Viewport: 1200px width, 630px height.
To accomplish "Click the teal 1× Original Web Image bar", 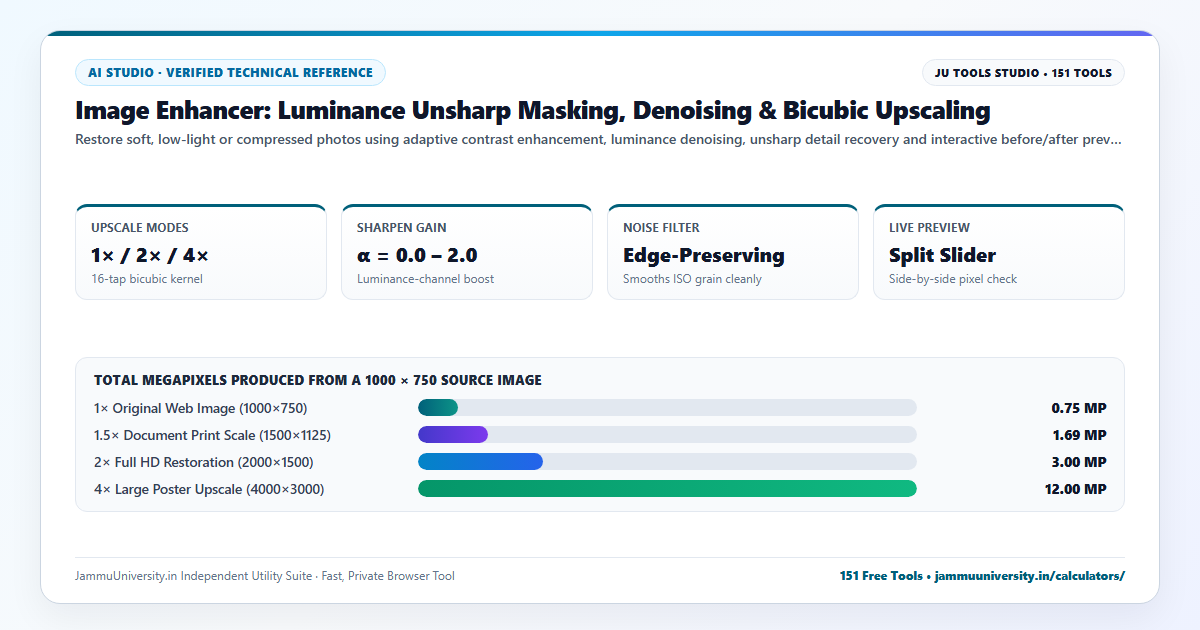I will [x=438, y=408].
